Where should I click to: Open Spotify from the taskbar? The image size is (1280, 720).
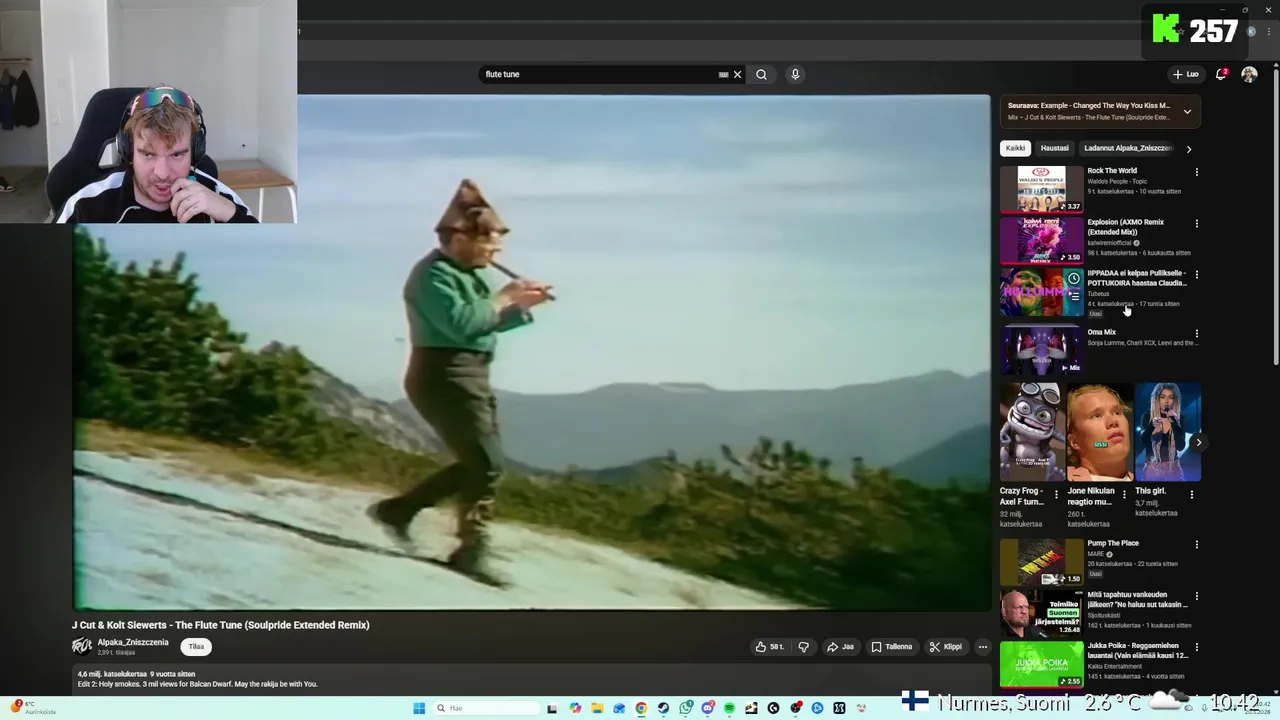(x=729, y=708)
